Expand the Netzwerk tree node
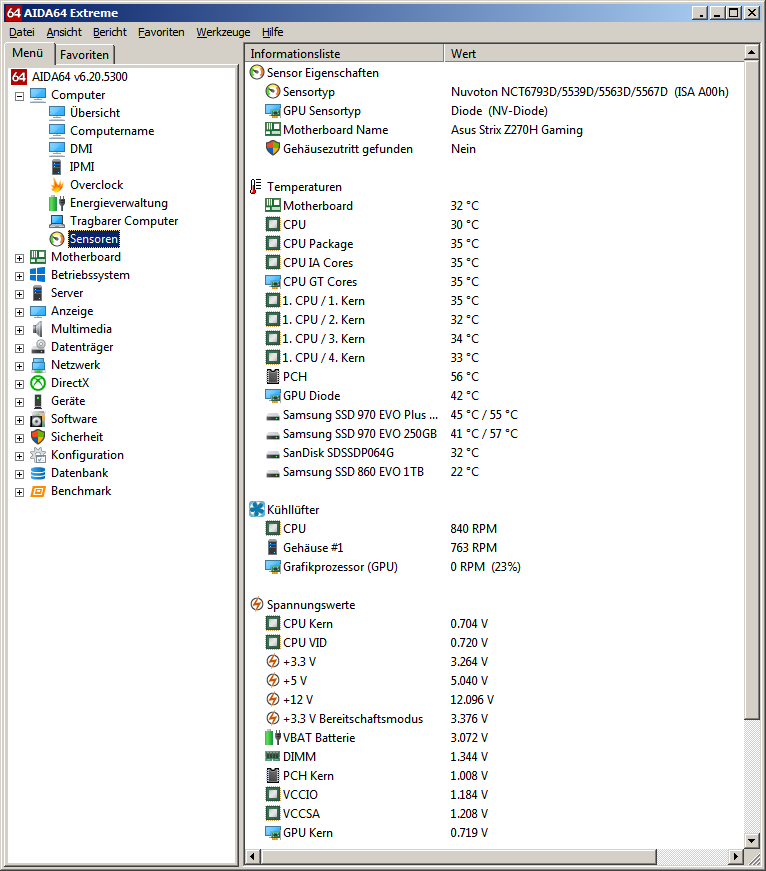Screen dimensions: 766x871 pos(19,366)
